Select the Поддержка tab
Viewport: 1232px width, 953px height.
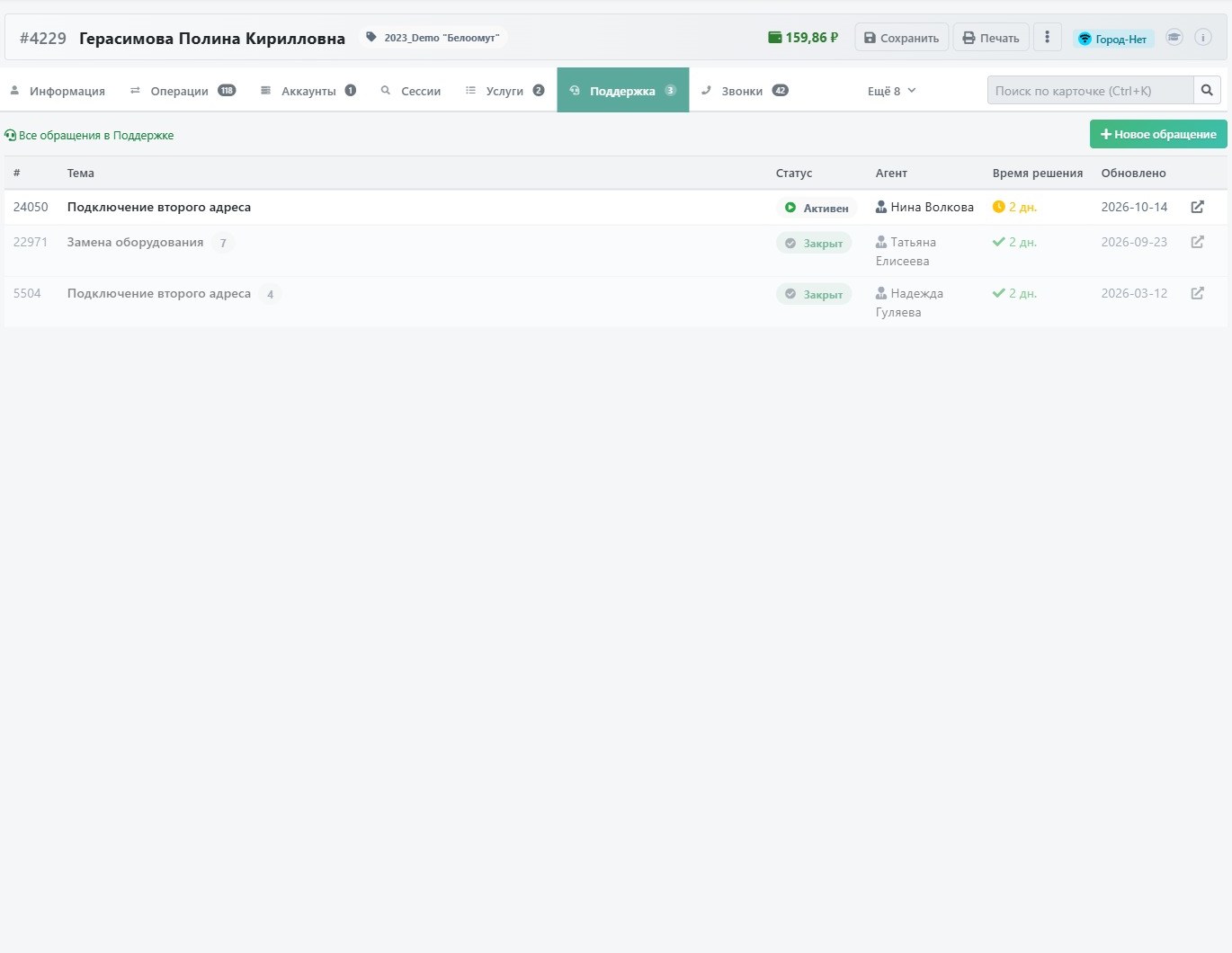[x=623, y=90]
